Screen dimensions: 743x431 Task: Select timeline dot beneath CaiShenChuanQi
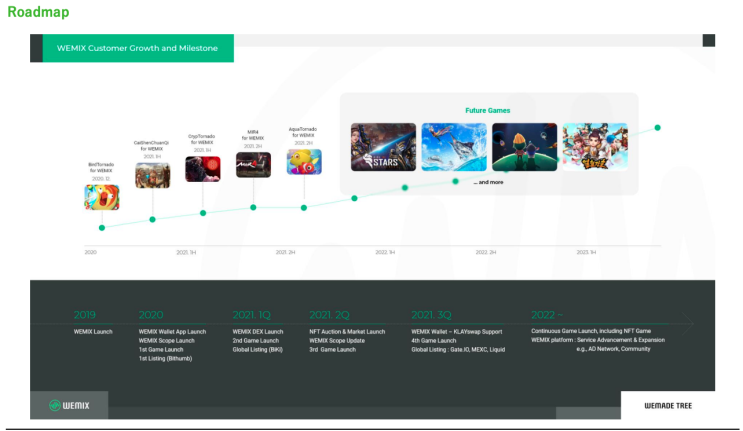click(153, 219)
